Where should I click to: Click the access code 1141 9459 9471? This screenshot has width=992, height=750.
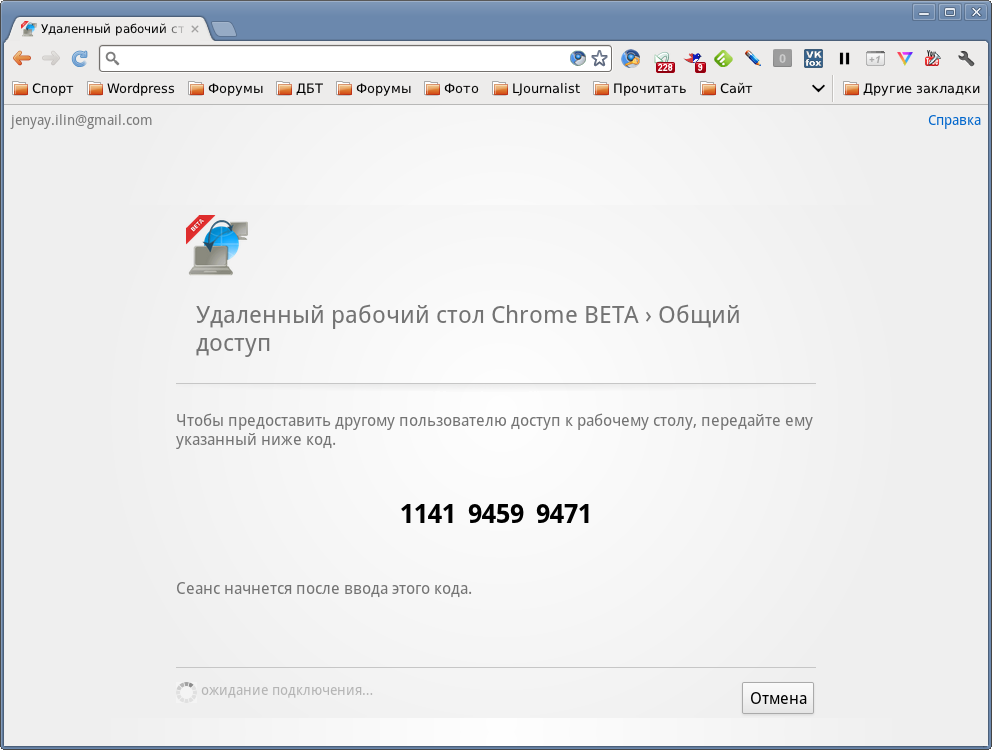coord(495,514)
